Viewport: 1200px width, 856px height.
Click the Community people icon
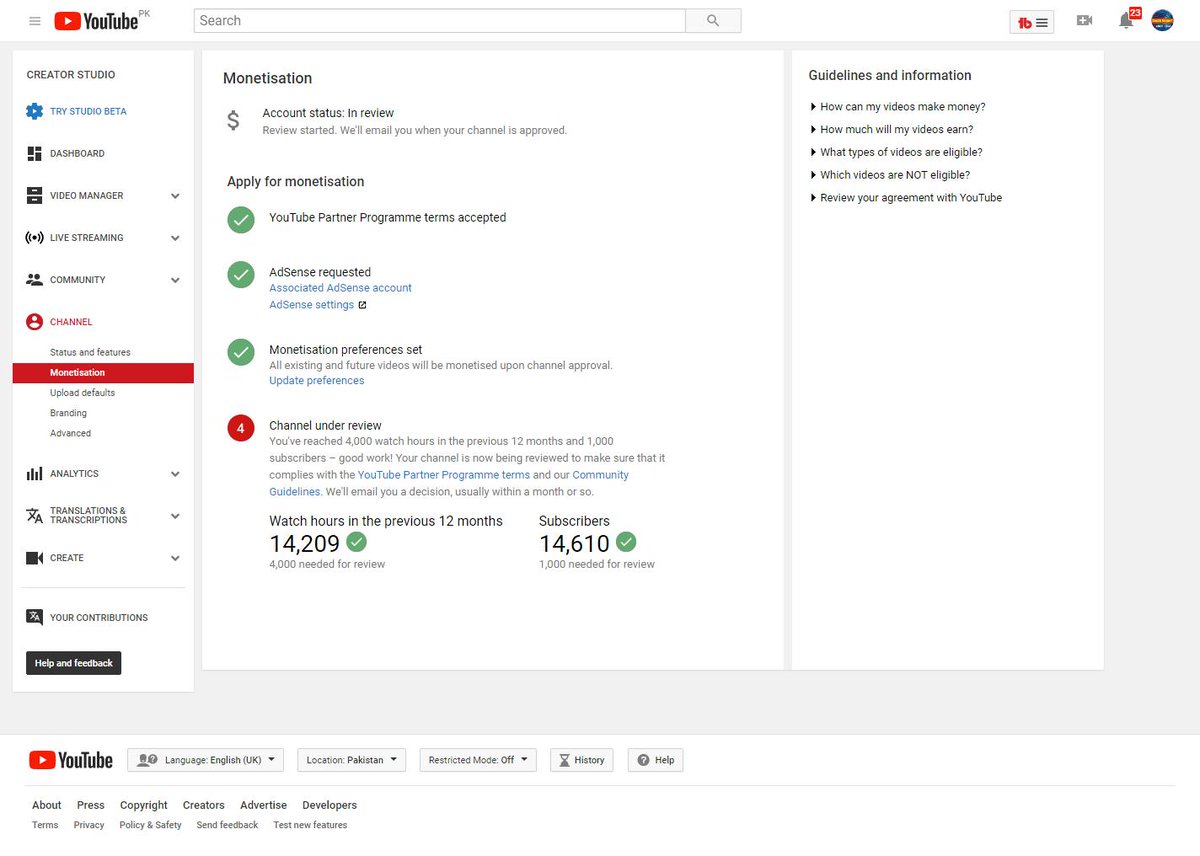[35, 280]
